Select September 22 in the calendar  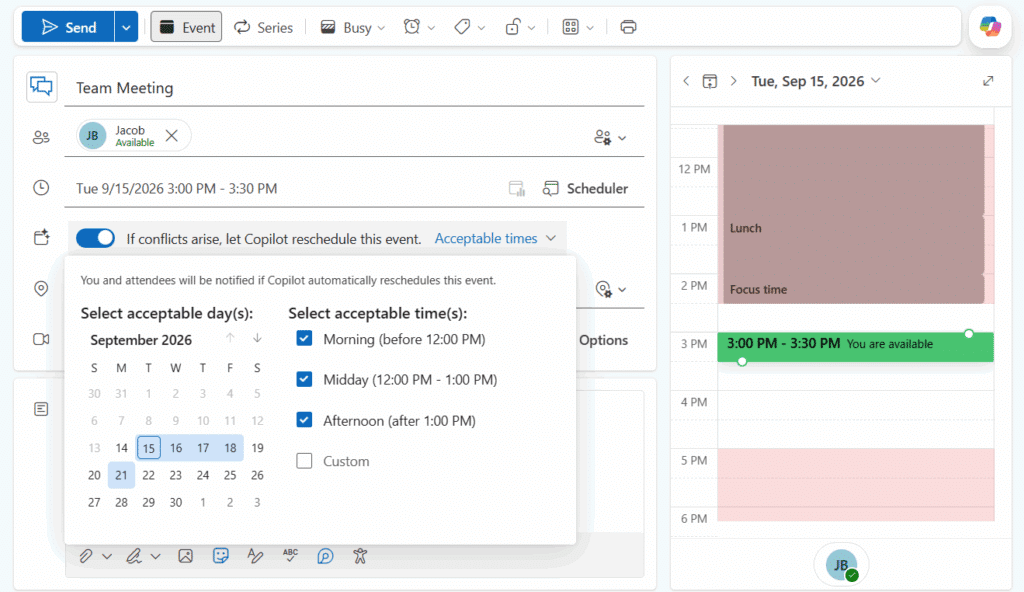click(149, 475)
